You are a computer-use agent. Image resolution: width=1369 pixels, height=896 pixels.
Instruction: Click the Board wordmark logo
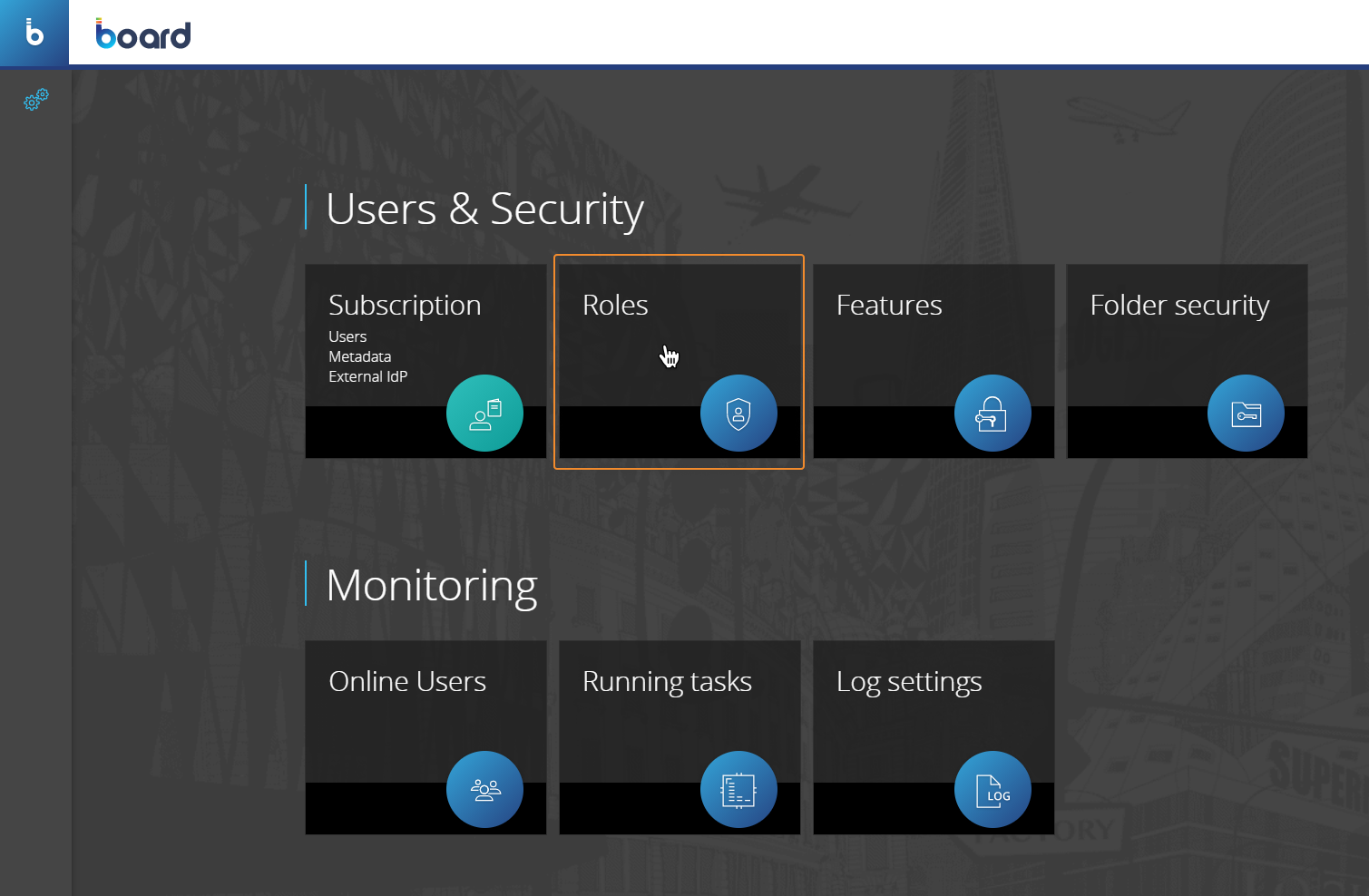pyautogui.click(x=143, y=34)
